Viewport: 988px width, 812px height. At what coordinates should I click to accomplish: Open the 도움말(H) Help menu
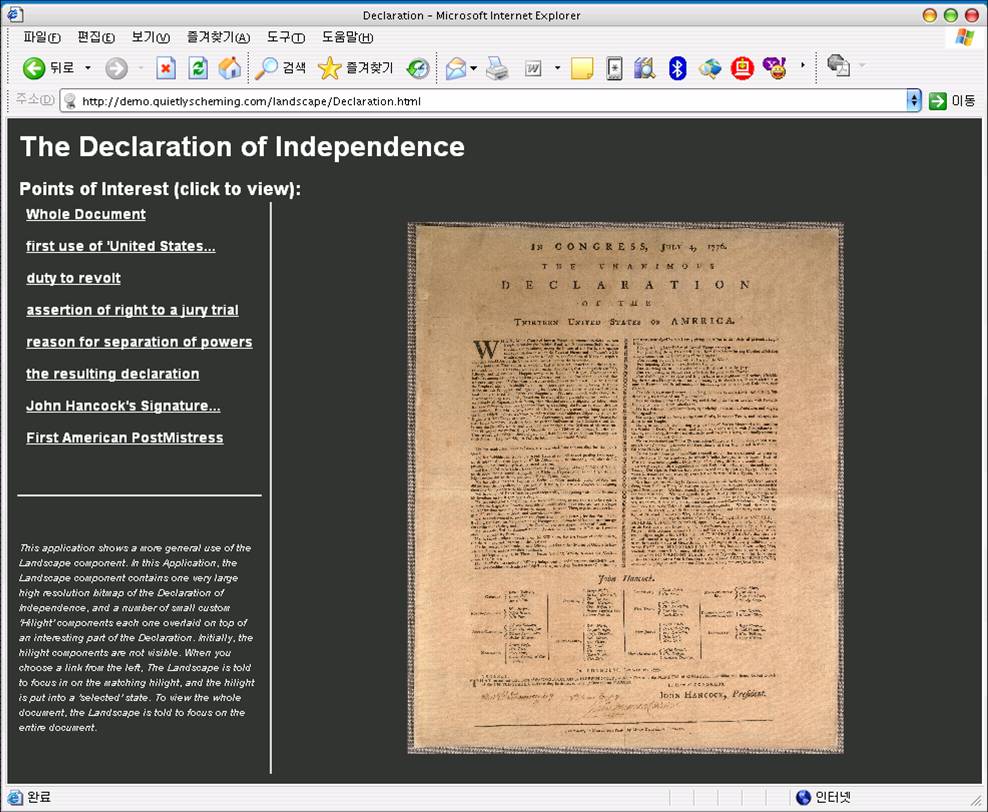347,37
